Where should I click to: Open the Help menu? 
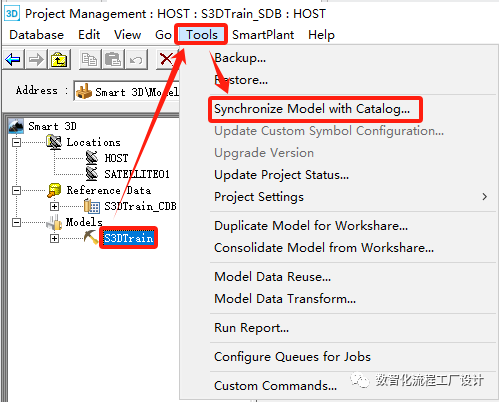[x=321, y=35]
